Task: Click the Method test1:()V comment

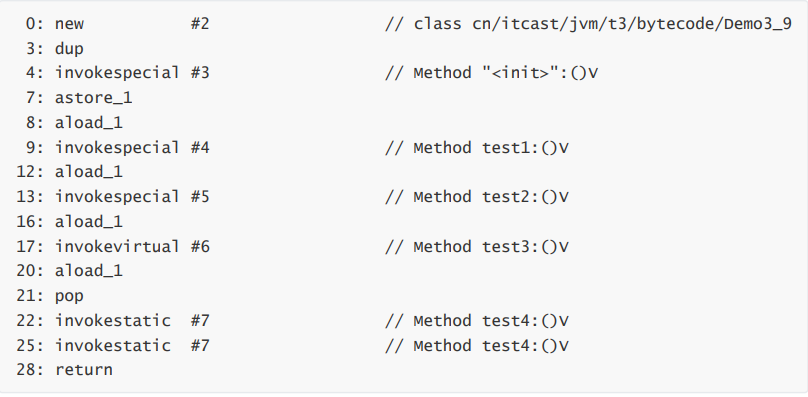Action: [477, 147]
